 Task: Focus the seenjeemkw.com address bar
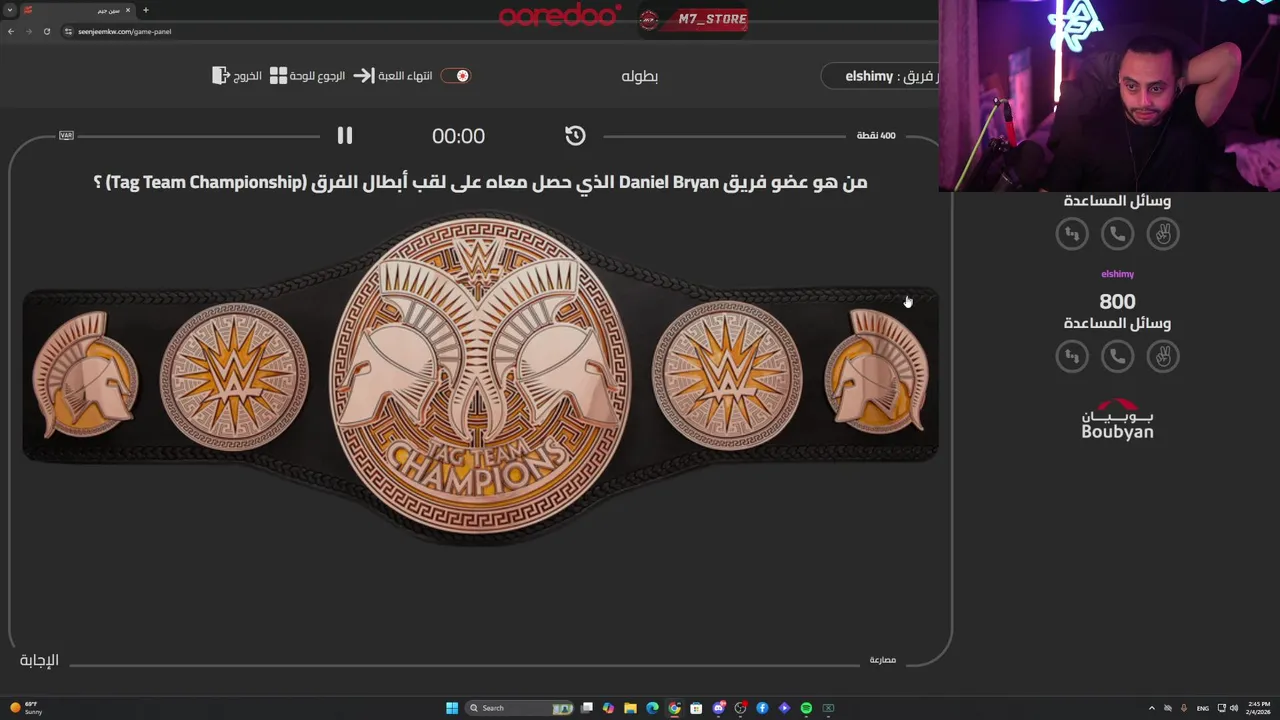tap(500, 31)
